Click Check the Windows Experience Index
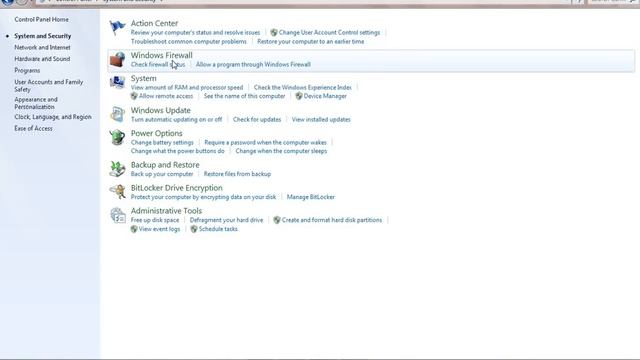Screen dimensions: 640x360 302,87
